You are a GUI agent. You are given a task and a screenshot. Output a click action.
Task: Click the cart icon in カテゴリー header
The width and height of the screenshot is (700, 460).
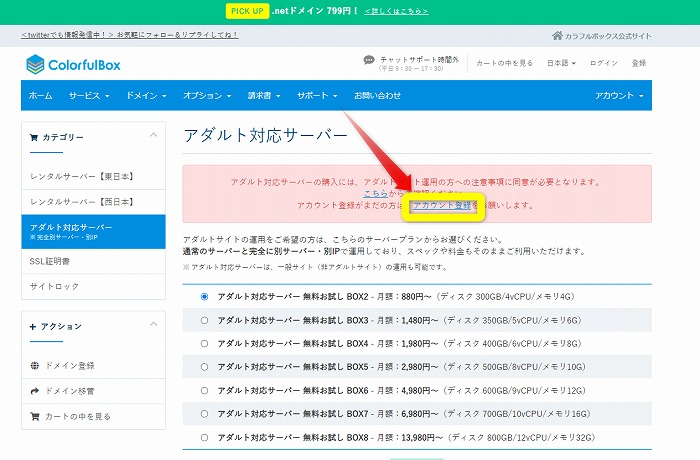(35, 137)
